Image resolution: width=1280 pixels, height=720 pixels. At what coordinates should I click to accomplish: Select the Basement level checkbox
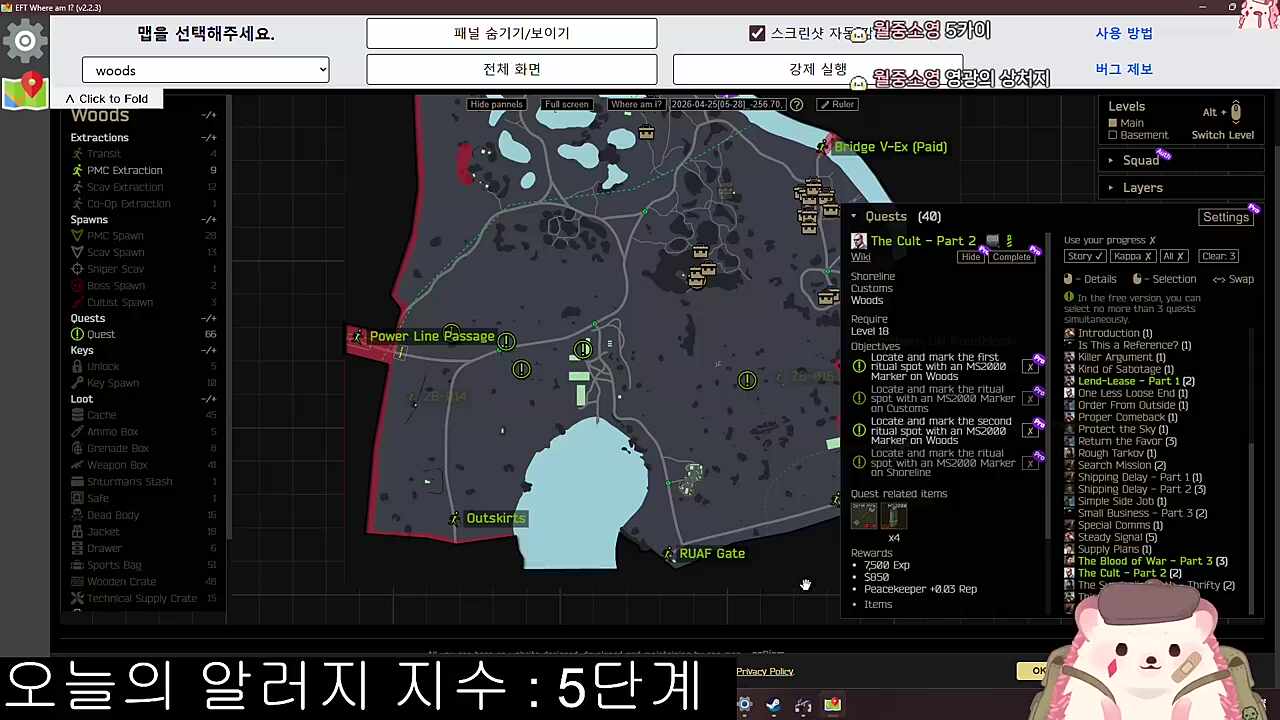[1113, 135]
